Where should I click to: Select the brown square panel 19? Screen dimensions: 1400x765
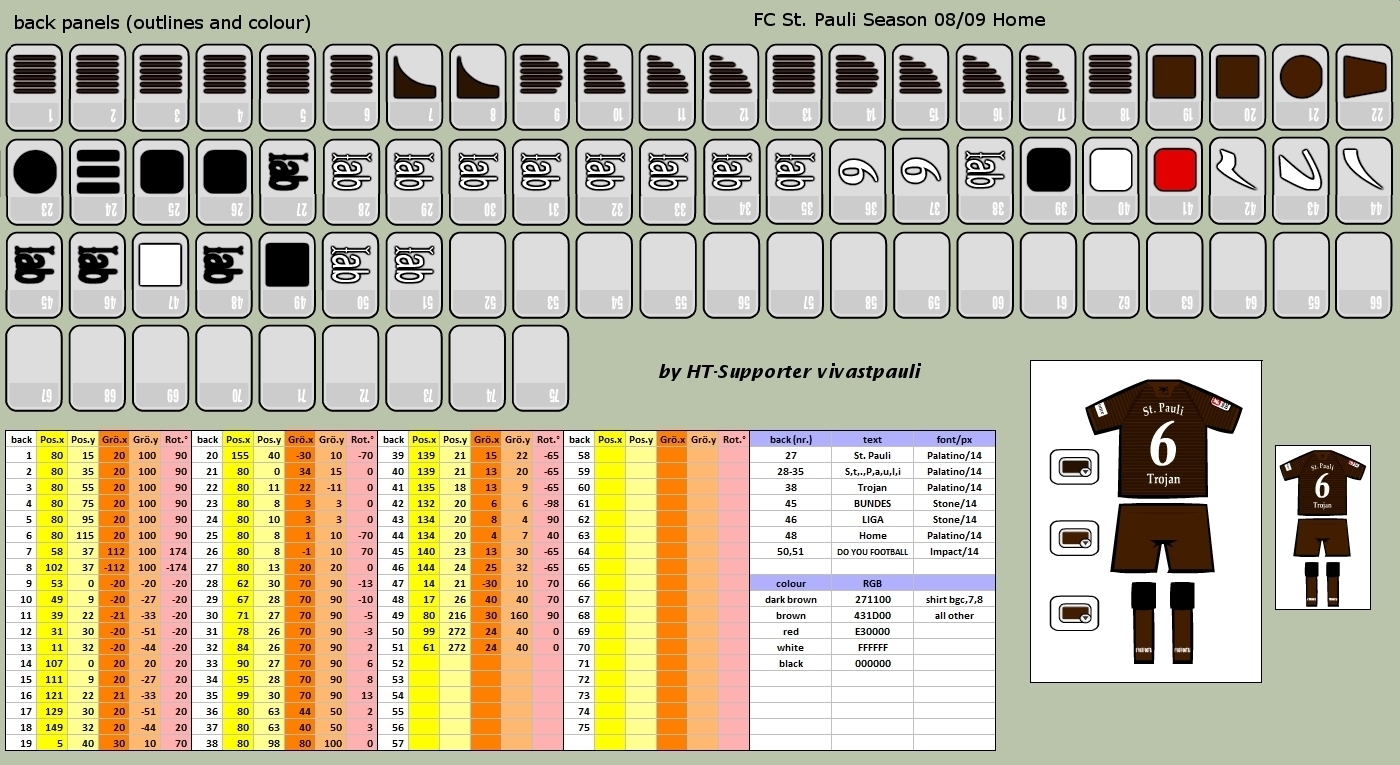pos(1175,87)
